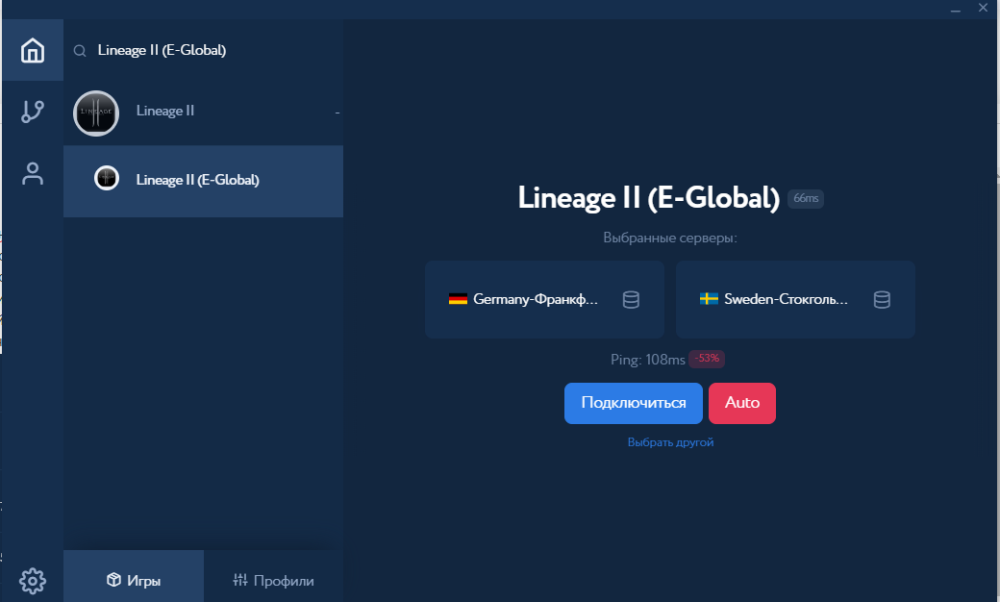
Task: Collapse the Lineage II game group
Action: point(337,113)
